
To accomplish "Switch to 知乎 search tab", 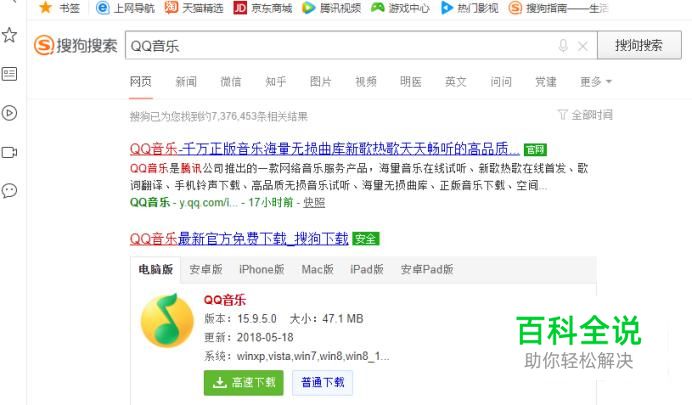I will coord(276,82).
